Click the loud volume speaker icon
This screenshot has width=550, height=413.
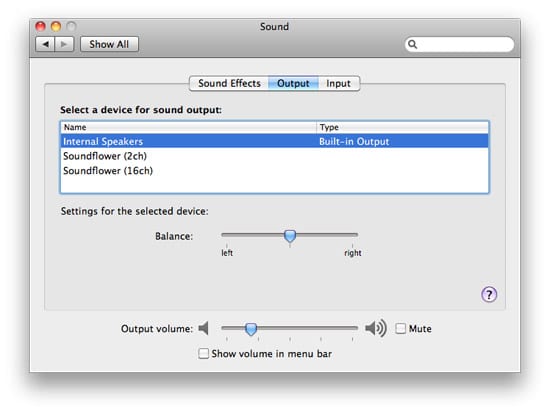pyautogui.click(x=376, y=328)
